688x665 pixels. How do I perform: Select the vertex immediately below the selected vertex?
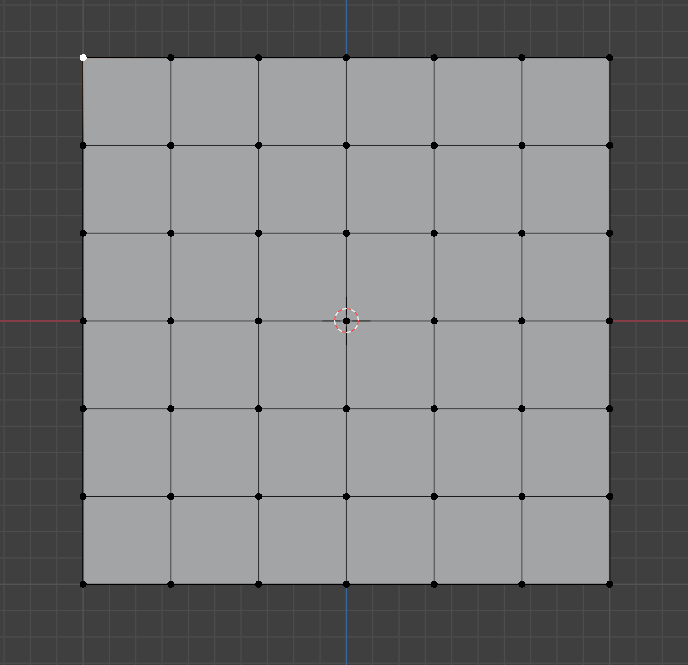(x=83, y=146)
